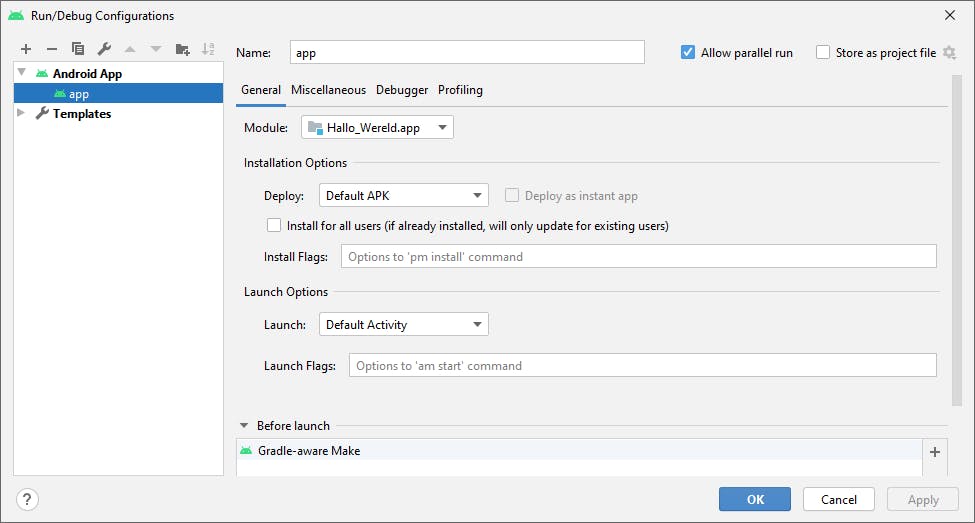
Task: Click the gear icon beside Store as project file
Action: pyautogui.click(x=949, y=53)
